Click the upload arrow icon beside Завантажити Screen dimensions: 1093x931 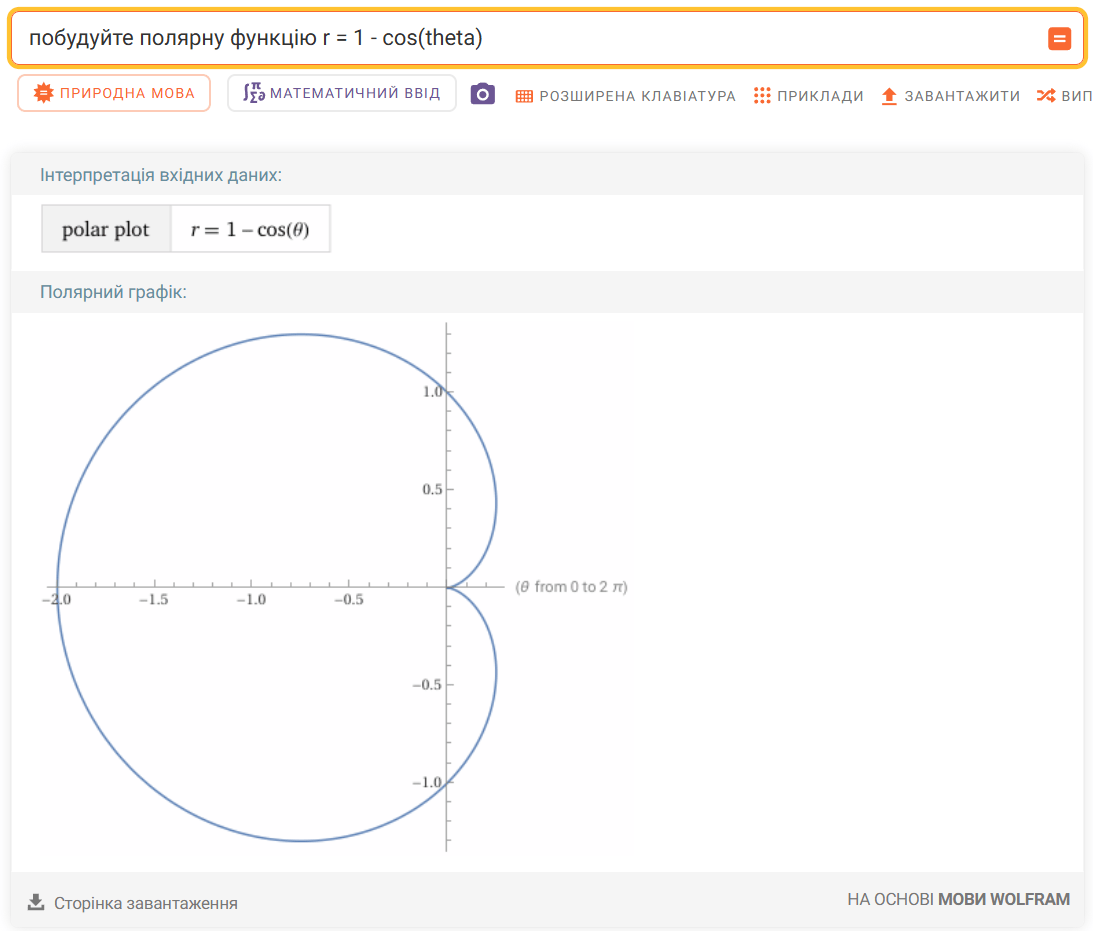(889, 96)
